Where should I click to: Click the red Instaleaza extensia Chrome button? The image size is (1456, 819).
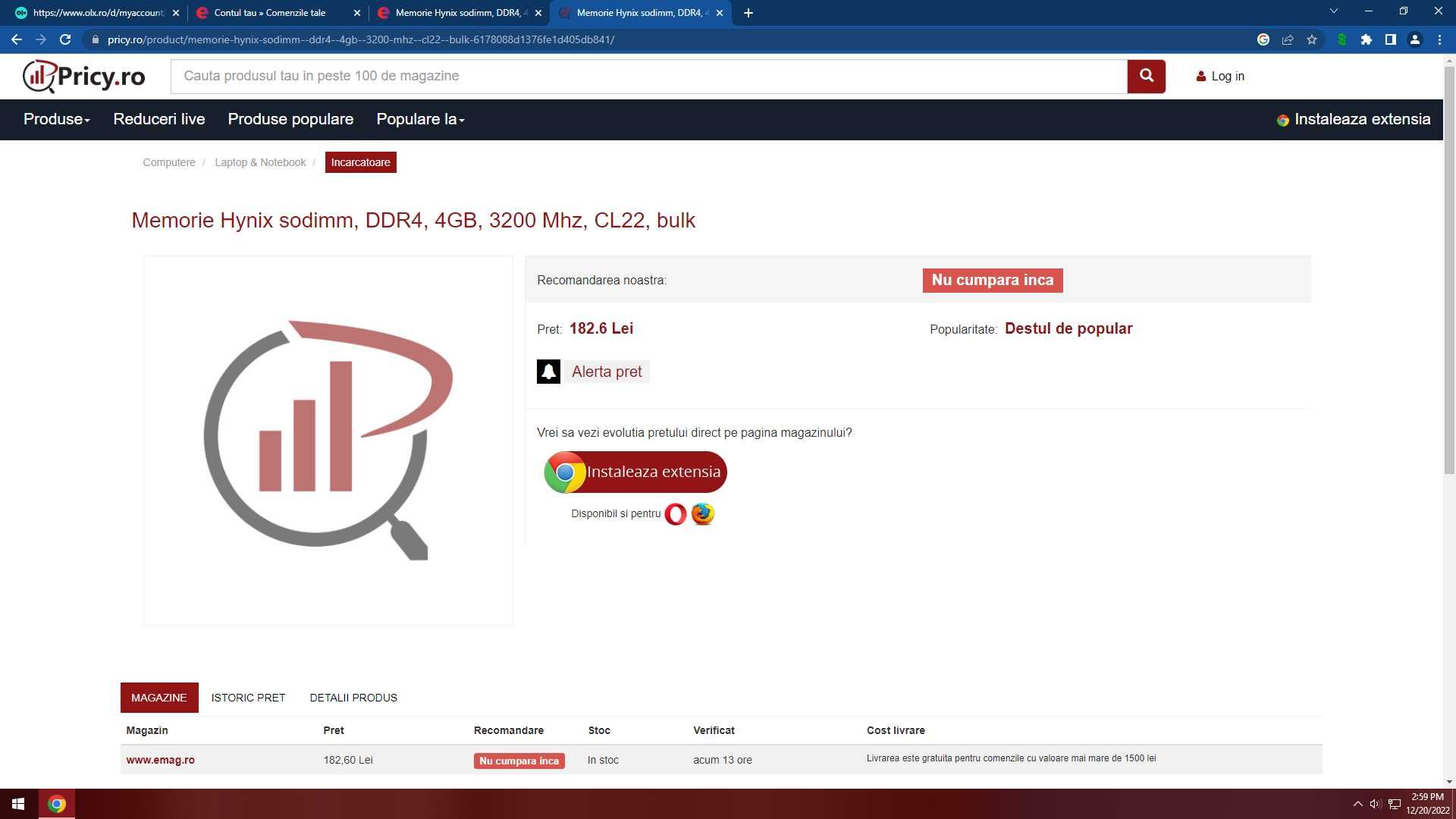635,472
